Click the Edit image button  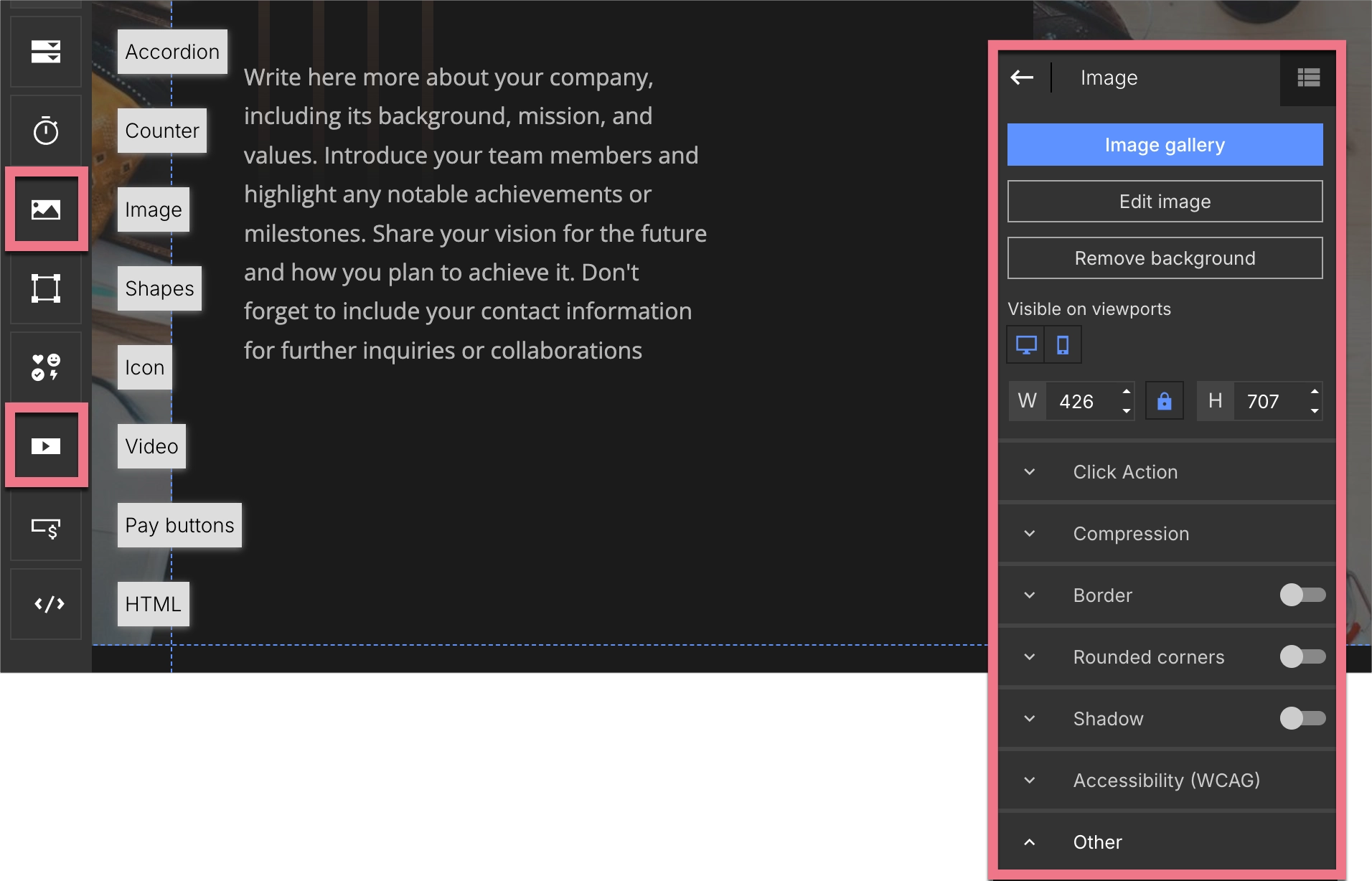(x=1164, y=201)
